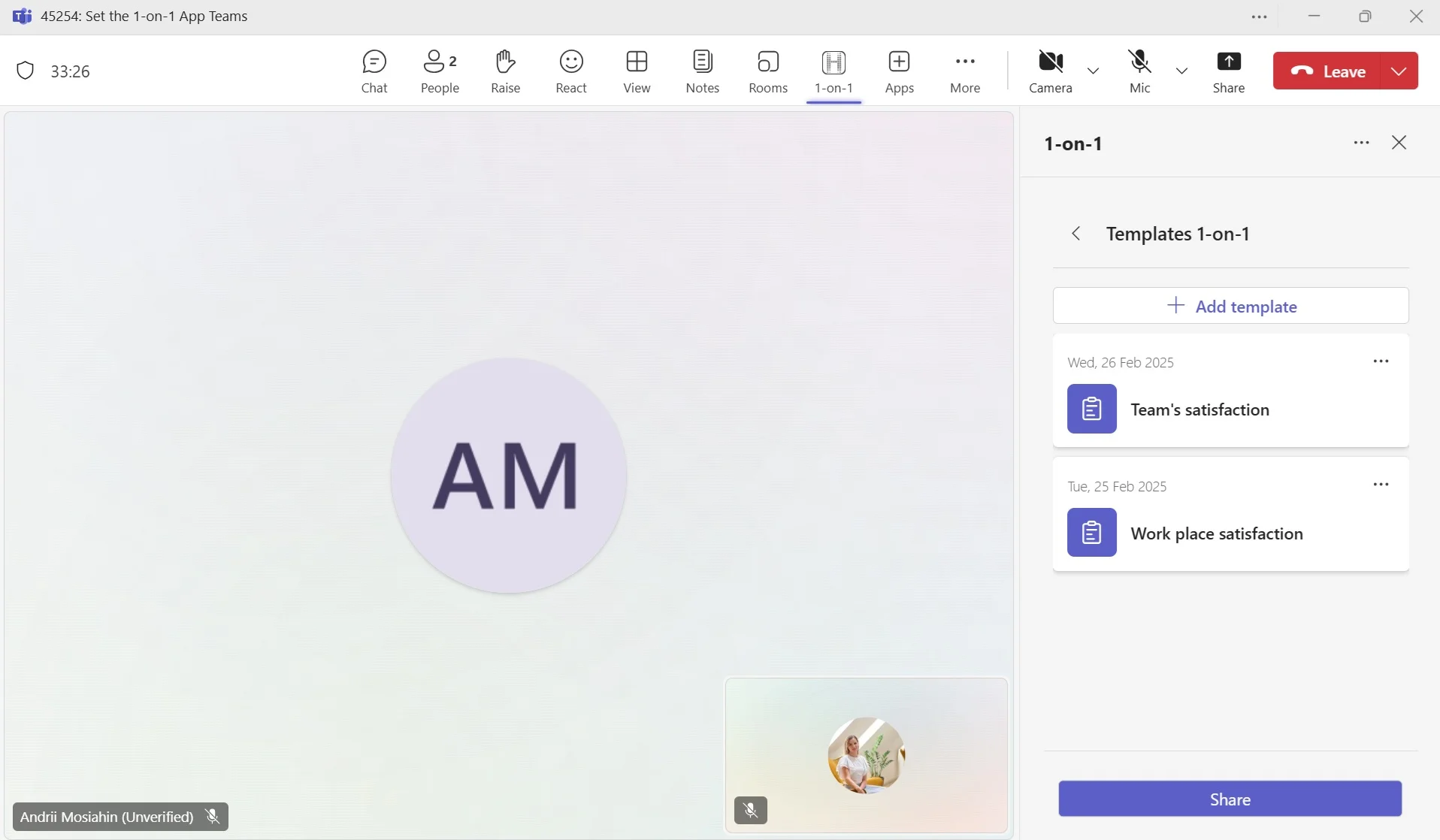1440x840 pixels.
Task: Change the meeting View layout
Action: point(637,71)
